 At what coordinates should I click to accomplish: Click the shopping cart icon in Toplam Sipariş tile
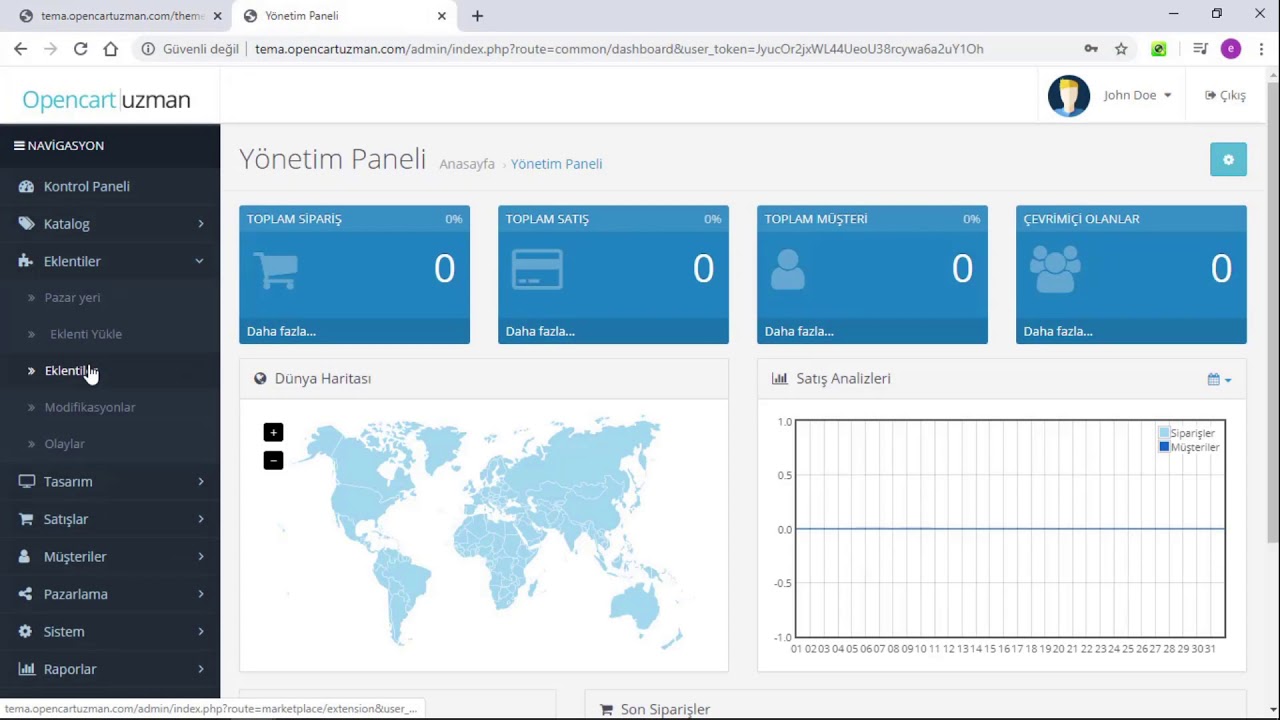[275, 269]
